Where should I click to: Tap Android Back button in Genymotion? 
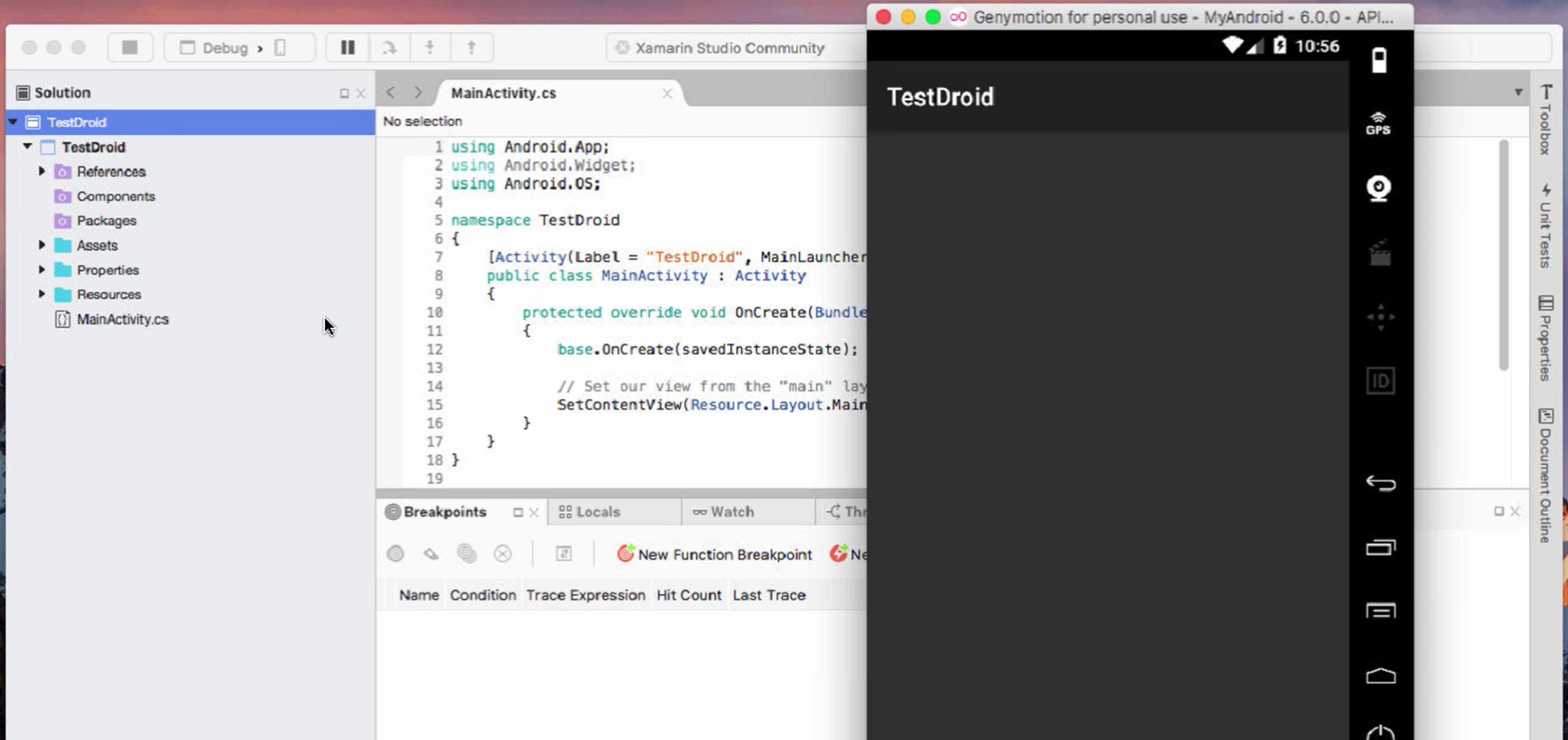(x=1380, y=483)
